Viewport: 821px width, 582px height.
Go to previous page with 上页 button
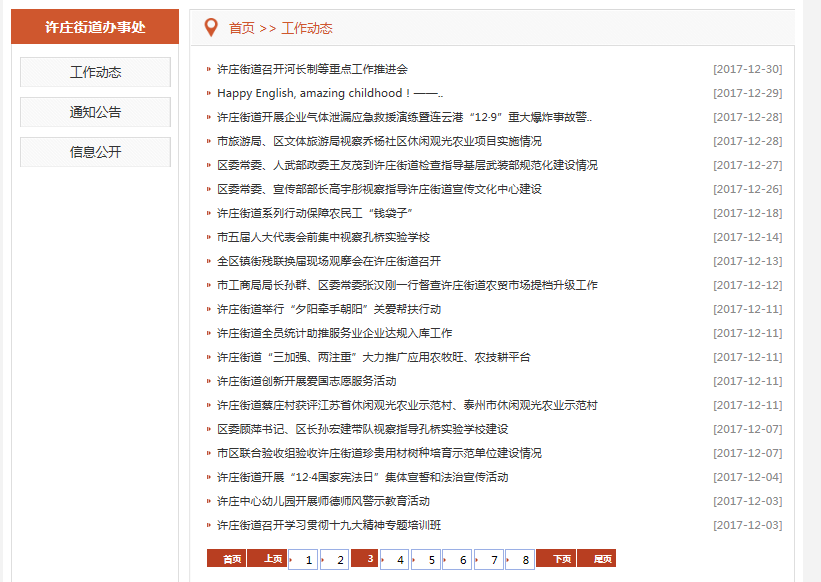[x=267, y=559]
